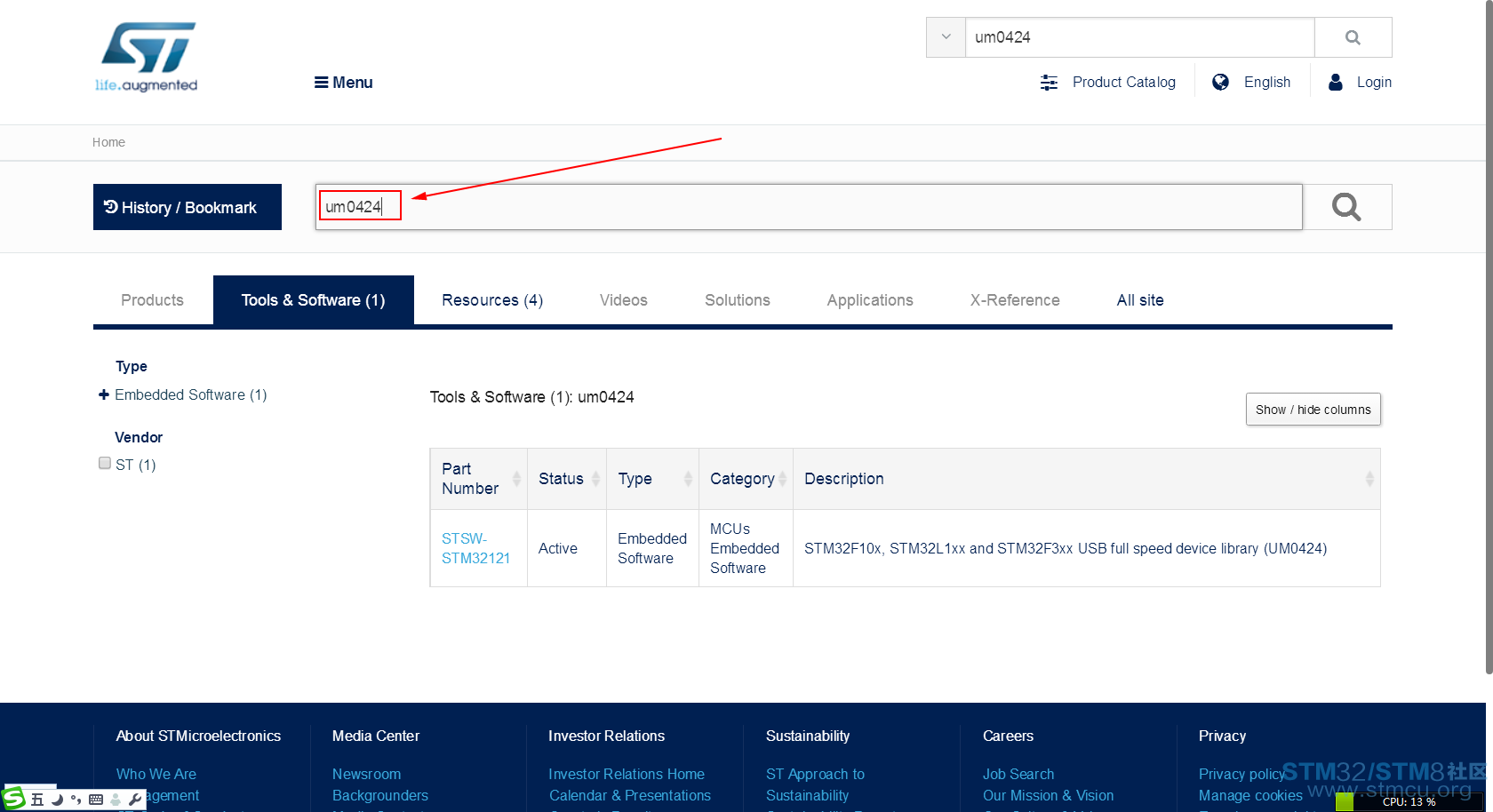
Task: Click the 'MCUs Embedded Software' category cell
Action: point(745,548)
